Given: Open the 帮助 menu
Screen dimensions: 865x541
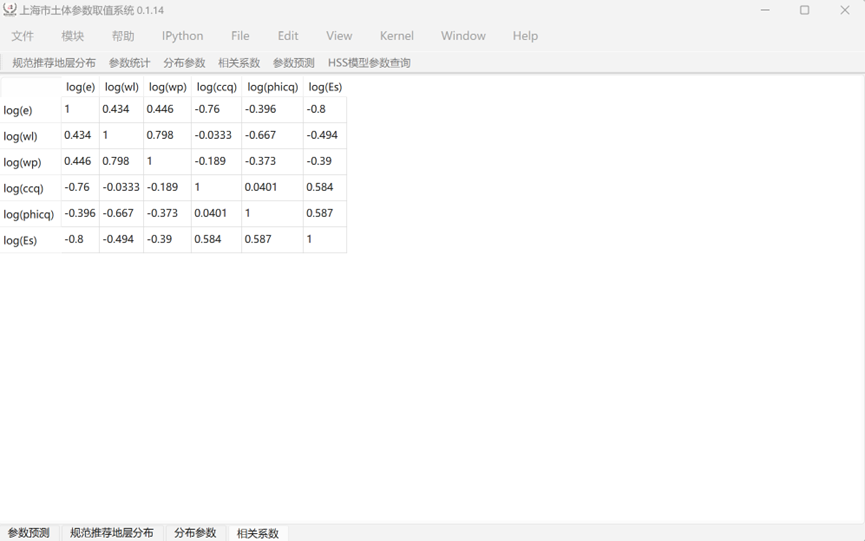Looking at the screenshot, I should pos(123,36).
